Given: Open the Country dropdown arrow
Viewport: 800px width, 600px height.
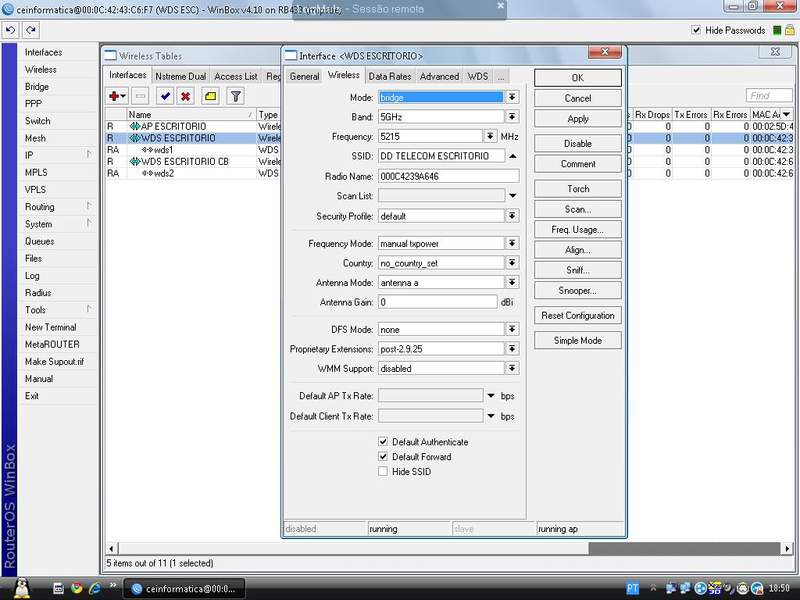Looking at the screenshot, I should [x=512, y=263].
